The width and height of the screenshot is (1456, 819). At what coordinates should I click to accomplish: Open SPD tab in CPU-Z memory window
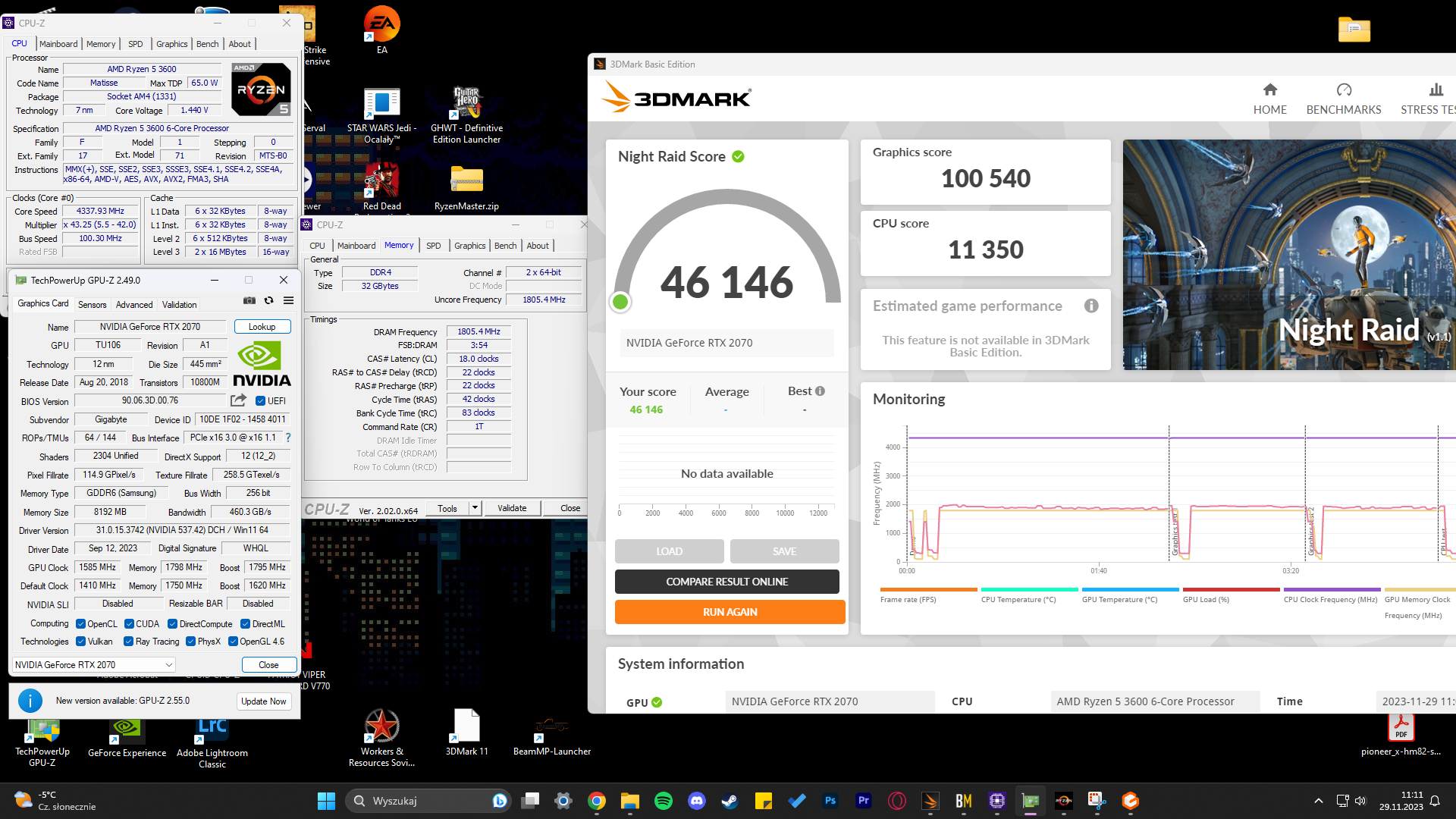pyautogui.click(x=433, y=246)
